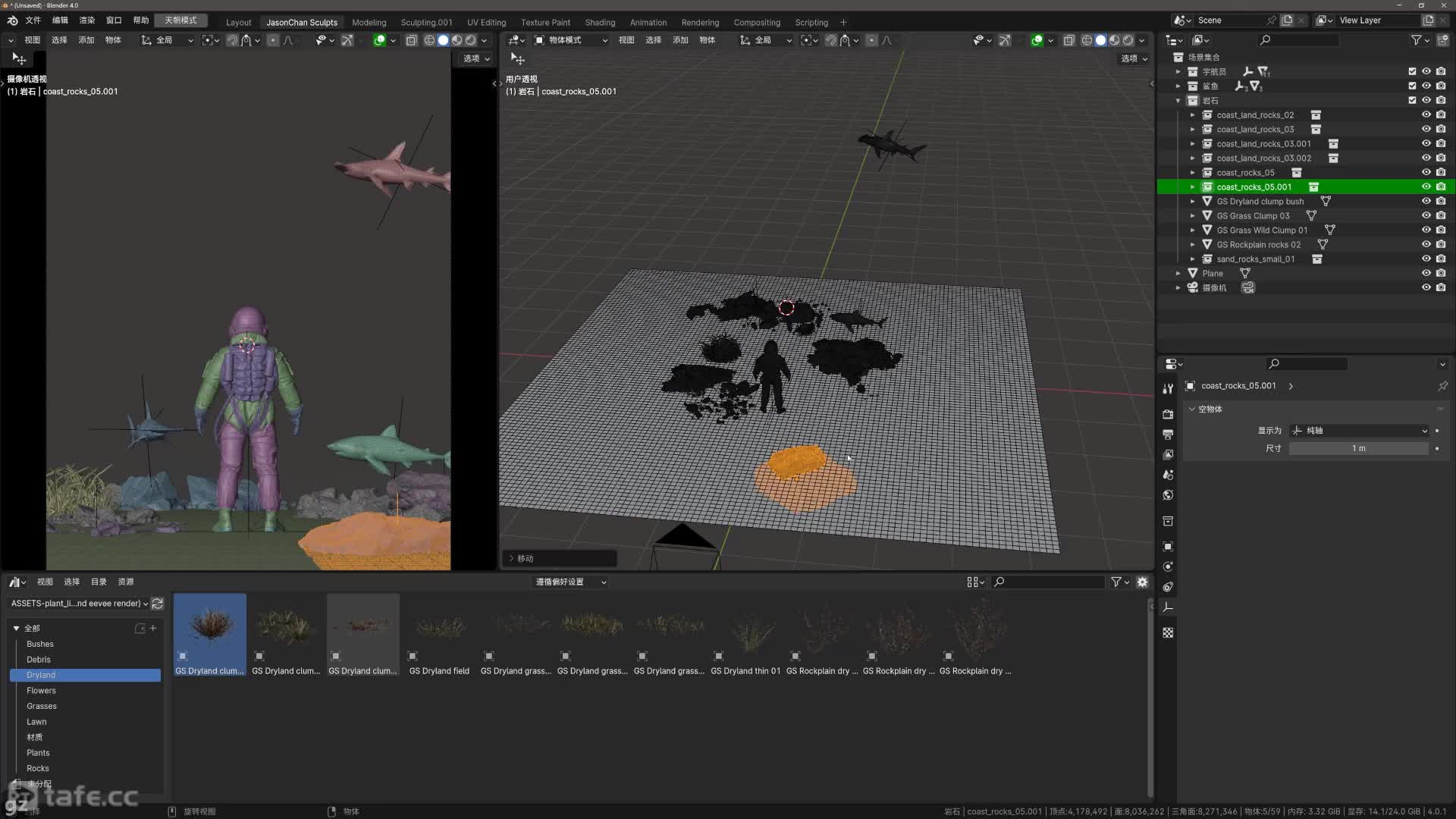The image size is (1456, 819).
Task: Collapse the 岩石 collection
Action: 1178,100
